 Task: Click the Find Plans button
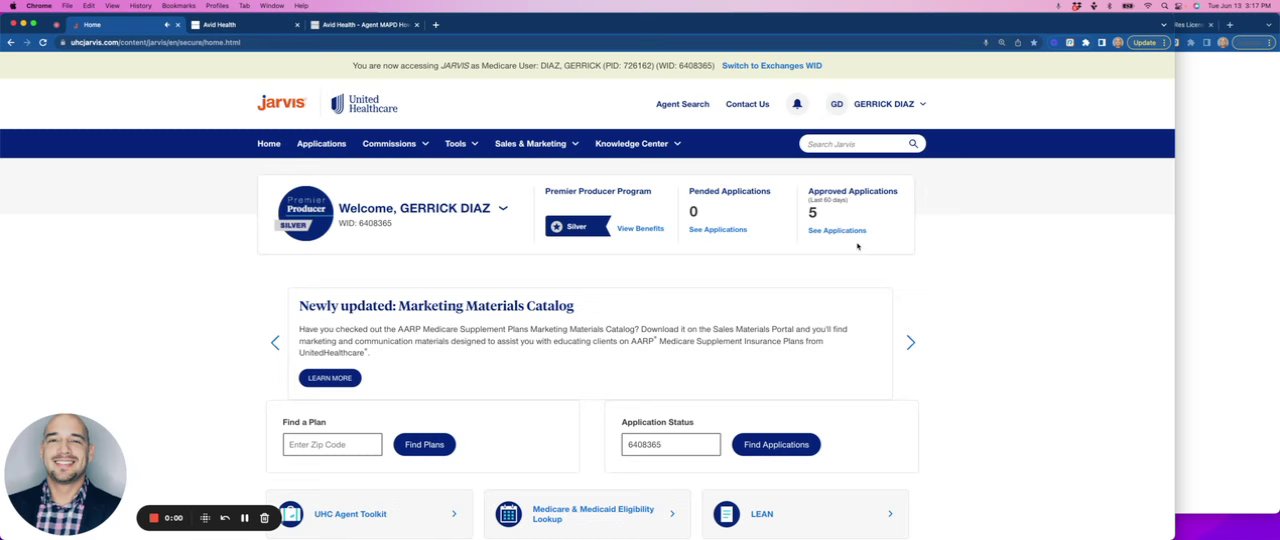pyautogui.click(x=424, y=444)
